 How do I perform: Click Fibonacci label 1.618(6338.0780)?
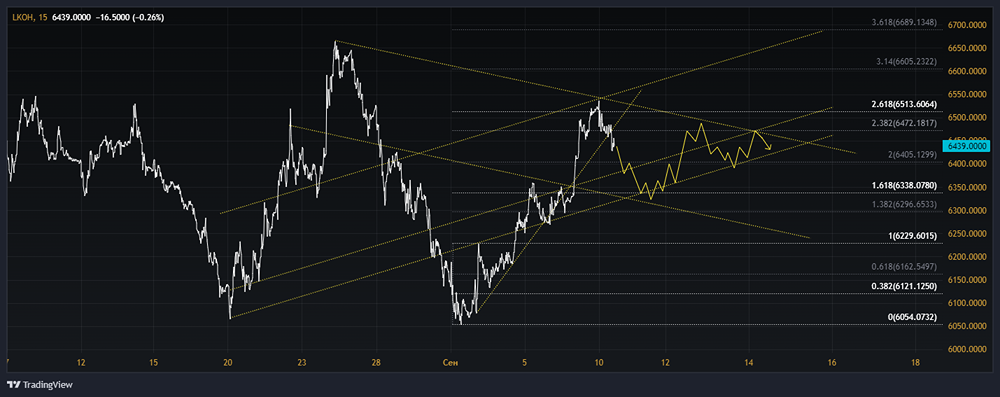coord(904,186)
